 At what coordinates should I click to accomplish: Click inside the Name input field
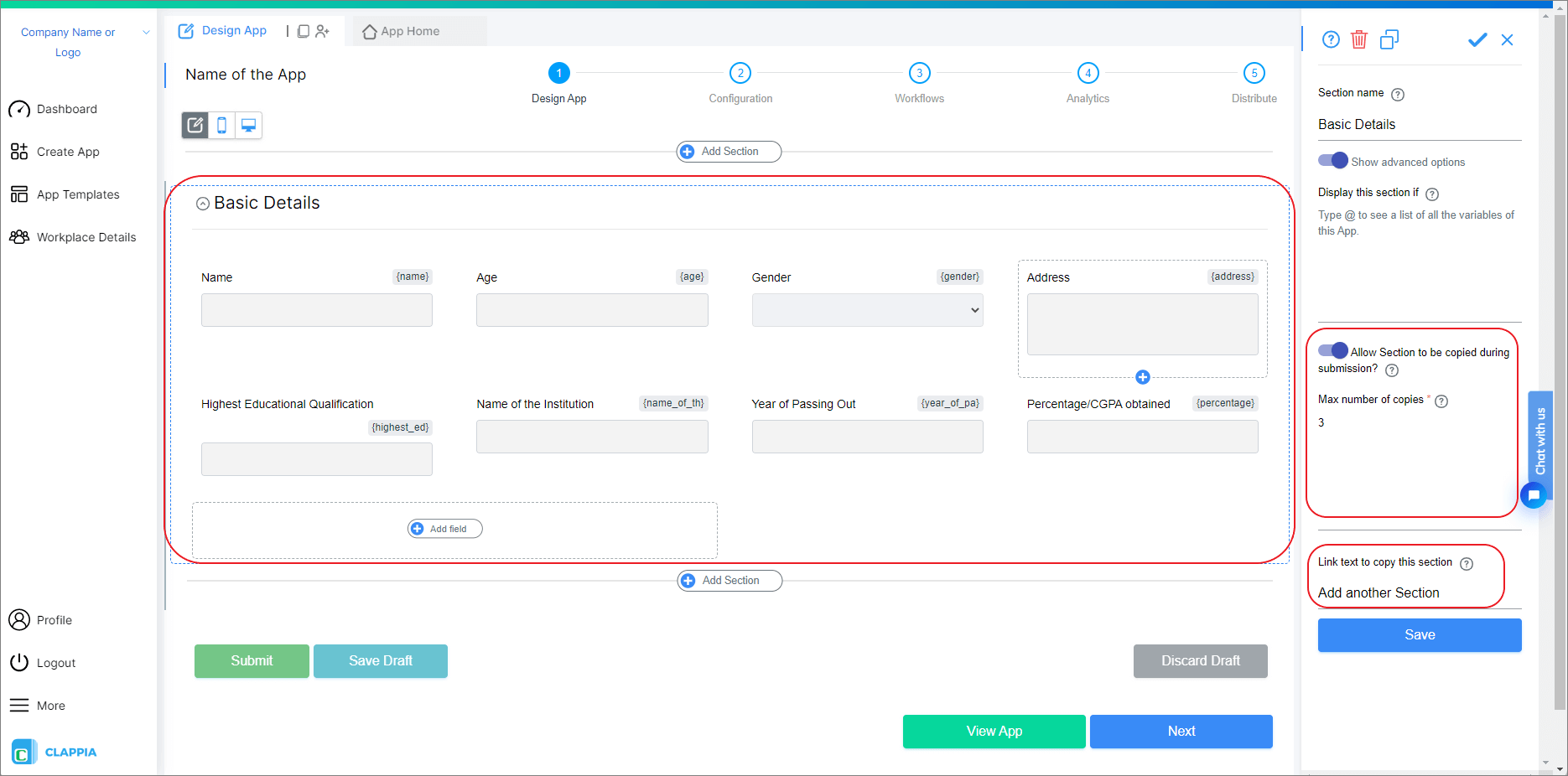(x=316, y=310)
